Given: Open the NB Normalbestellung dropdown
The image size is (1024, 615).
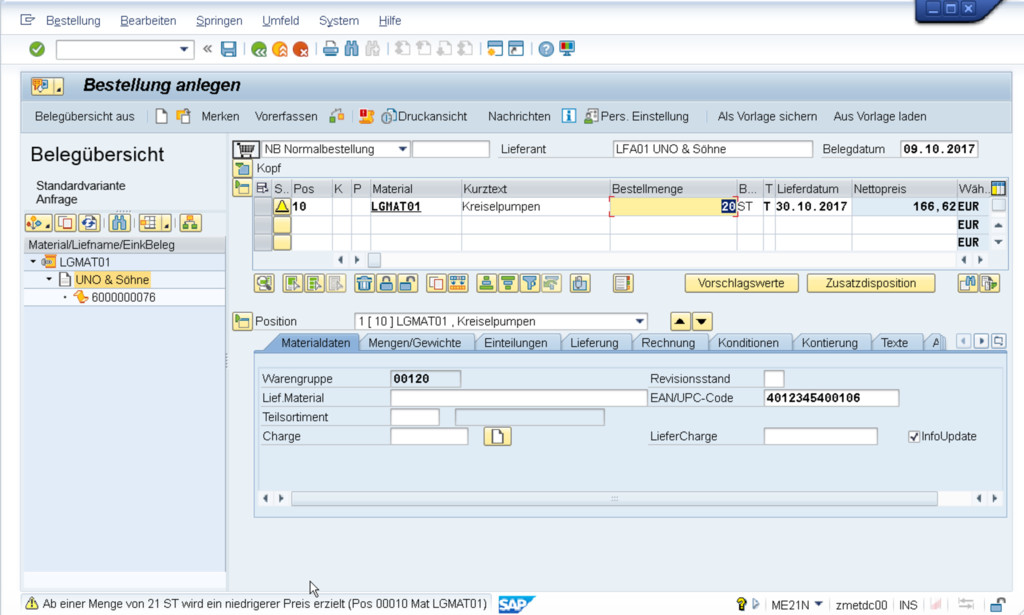Looking at the screenshot, I should click(x=402, y=149).
